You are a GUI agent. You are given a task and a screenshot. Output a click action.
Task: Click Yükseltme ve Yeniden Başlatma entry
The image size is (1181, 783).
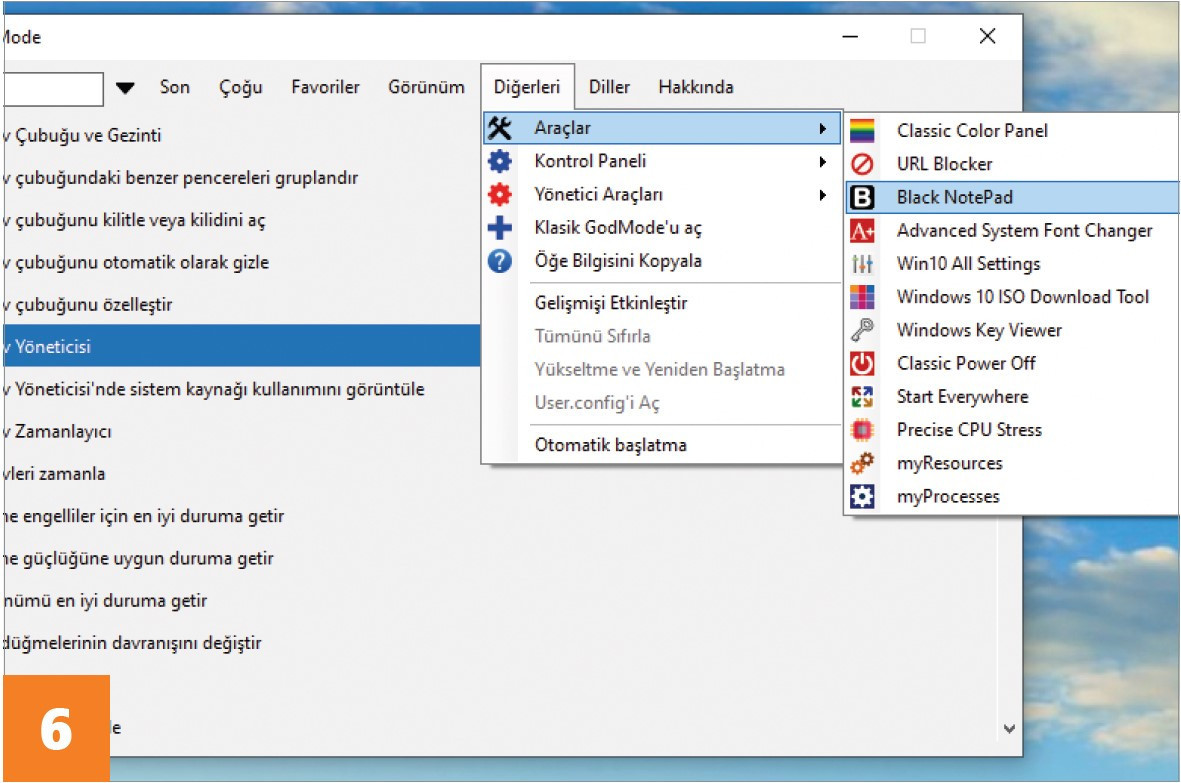(662, 369)
